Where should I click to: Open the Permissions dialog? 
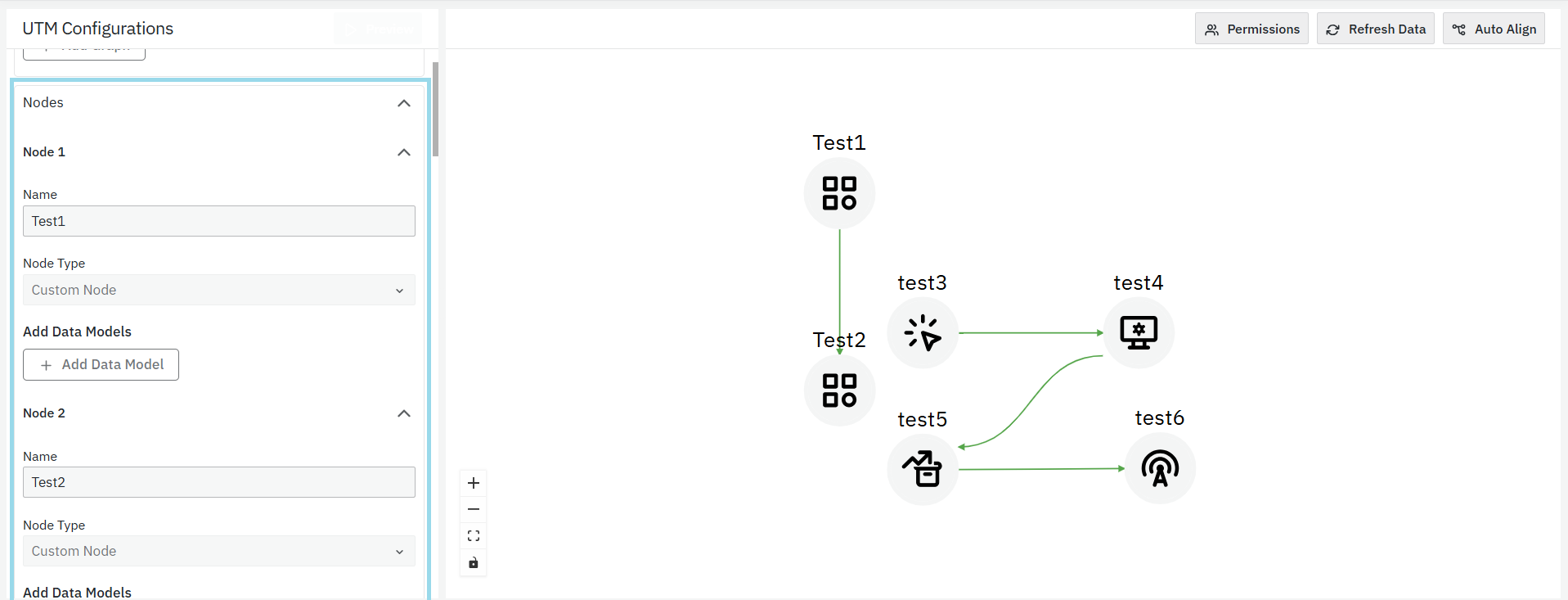pos(1251,29)
